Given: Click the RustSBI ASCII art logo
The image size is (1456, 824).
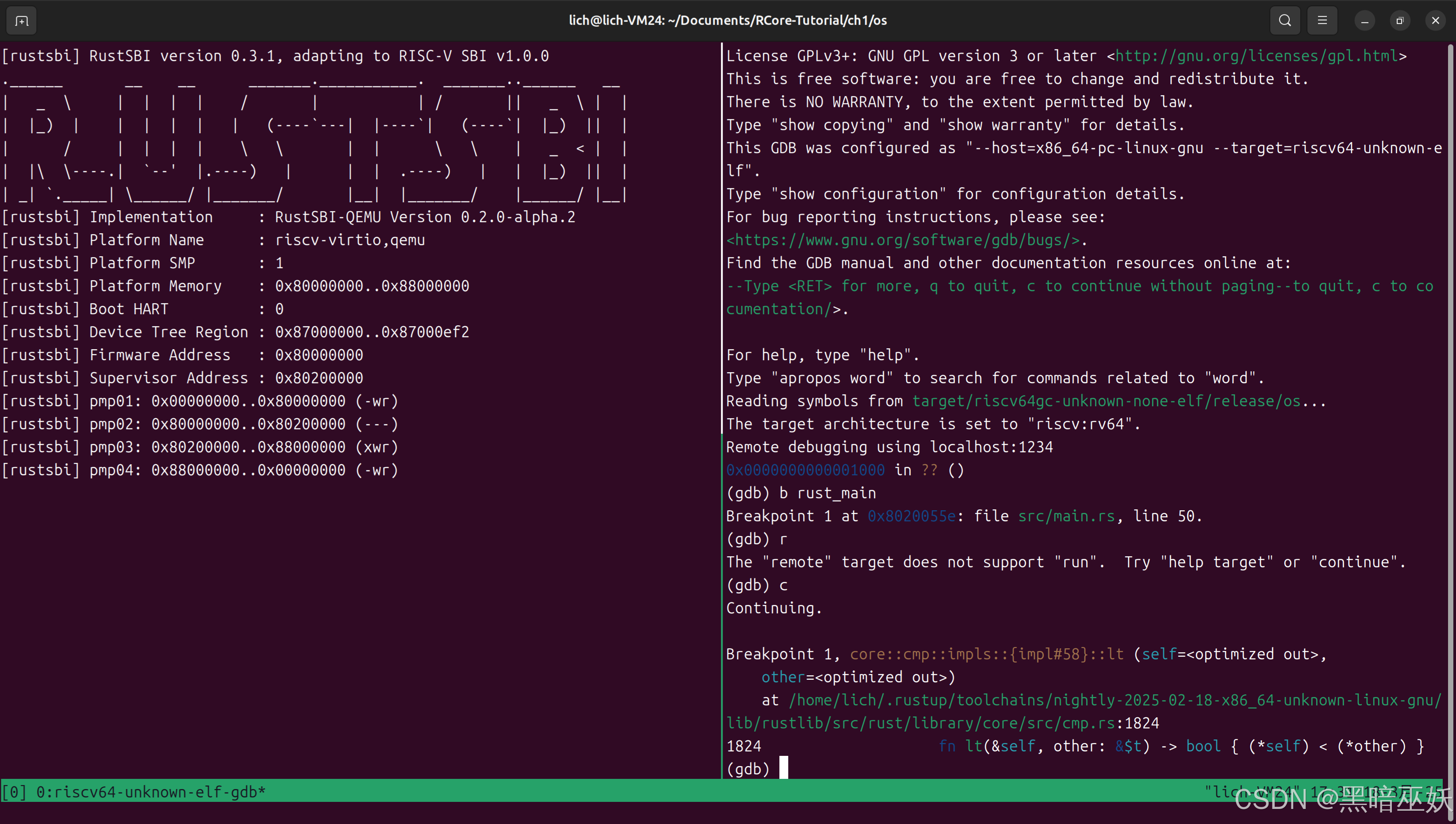Looking at the screenshot, I should pyautogui.click(x=314, y=139).
